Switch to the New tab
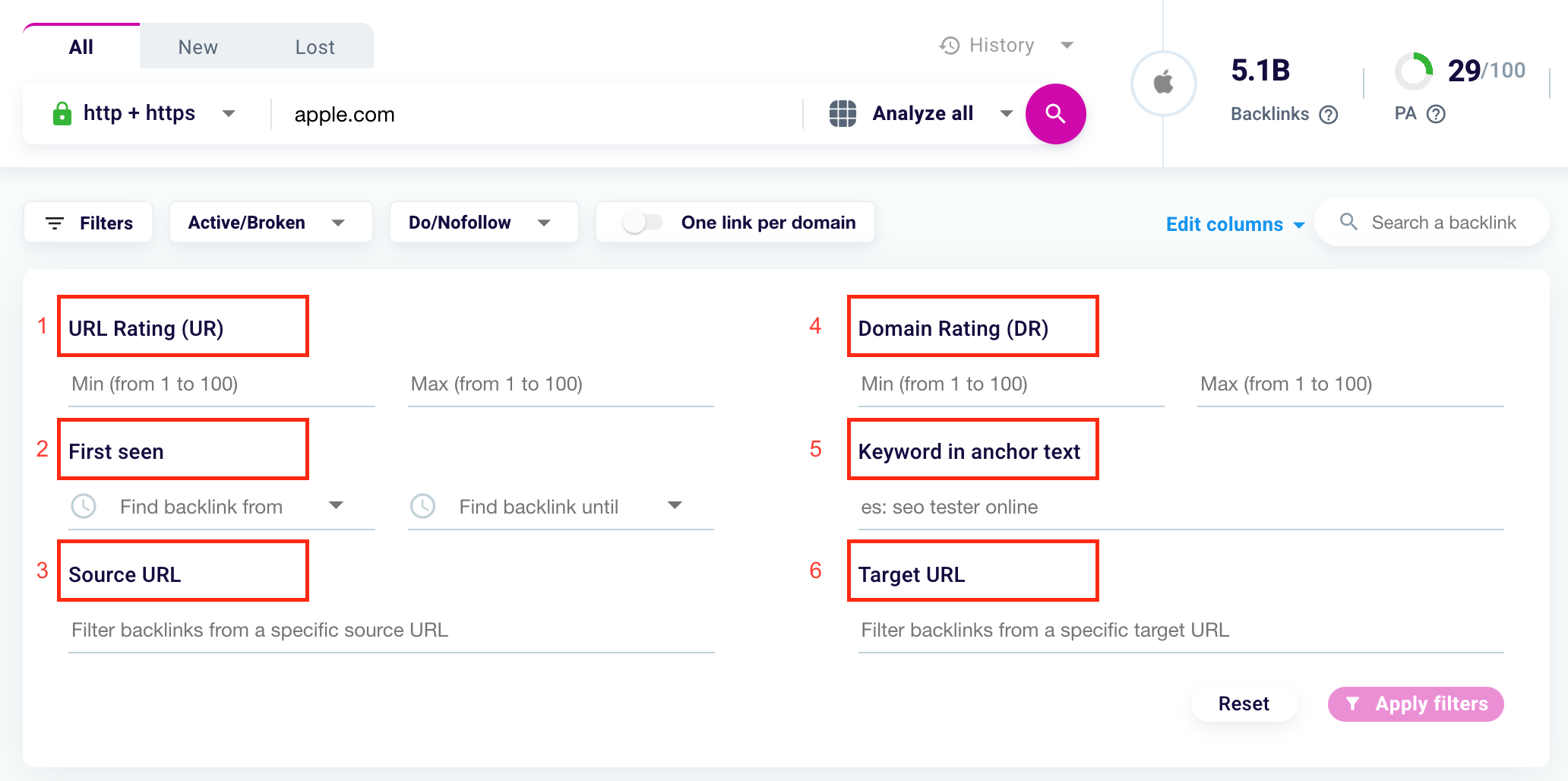This screenshot has width=1568, height=781. coord(198,47)
